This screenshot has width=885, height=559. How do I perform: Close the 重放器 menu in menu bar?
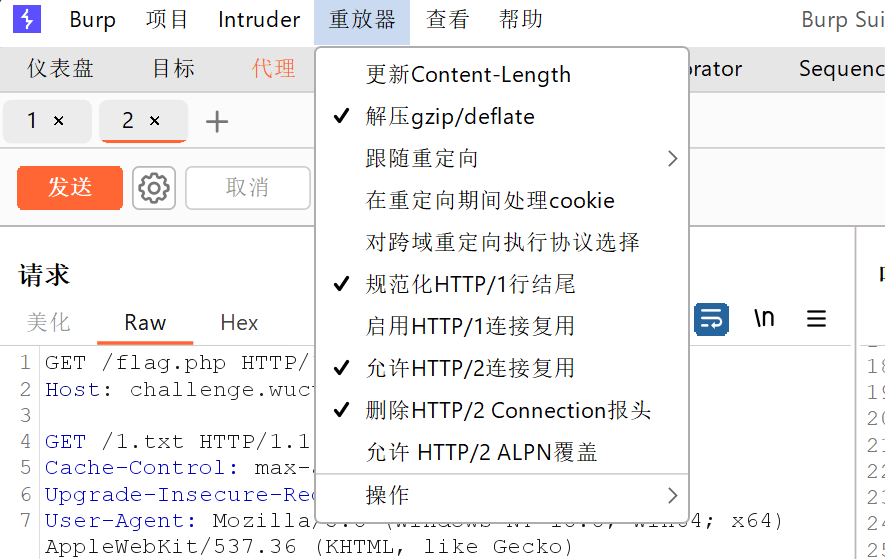click(362, 21)
